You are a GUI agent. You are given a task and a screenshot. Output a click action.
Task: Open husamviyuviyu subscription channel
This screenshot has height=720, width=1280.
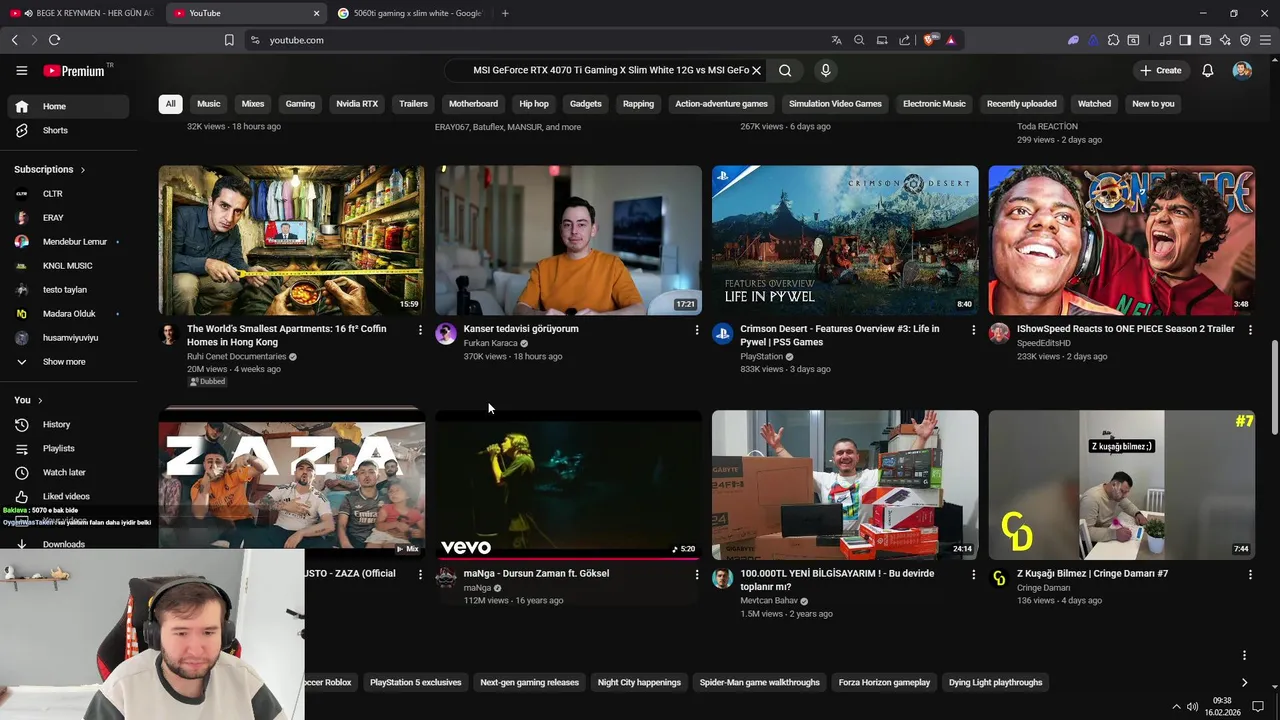(70, 338)
